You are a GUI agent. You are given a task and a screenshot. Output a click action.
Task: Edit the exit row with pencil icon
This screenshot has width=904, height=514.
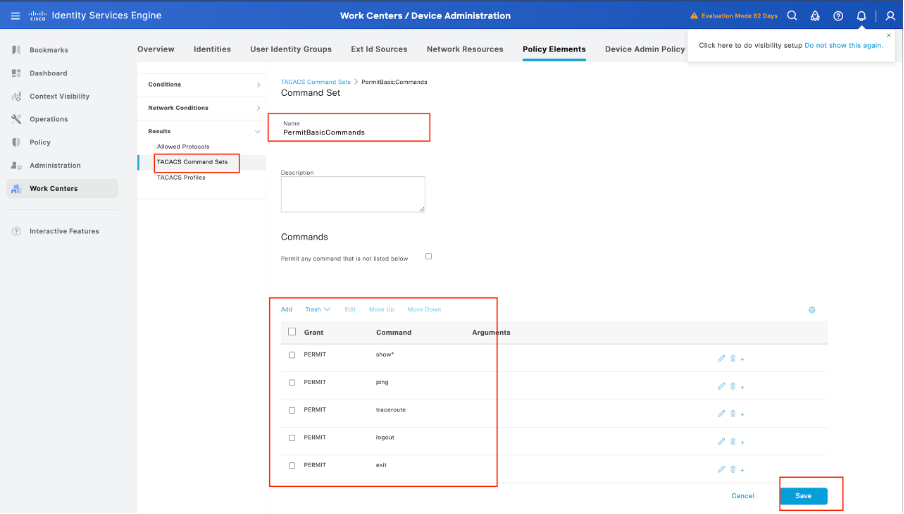(x=721, y=469)
